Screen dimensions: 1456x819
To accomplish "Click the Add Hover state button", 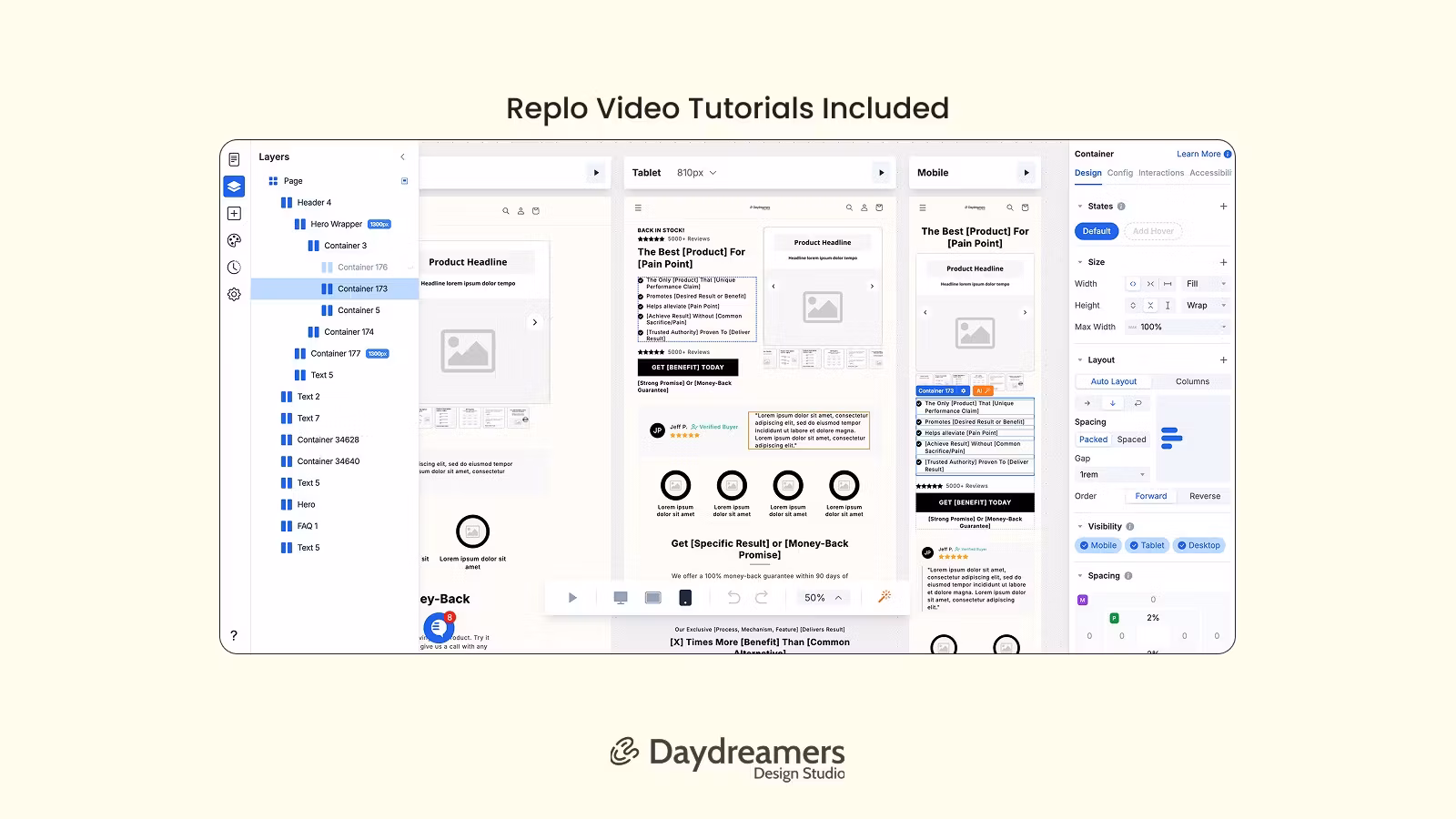I will click(1153, 231).
